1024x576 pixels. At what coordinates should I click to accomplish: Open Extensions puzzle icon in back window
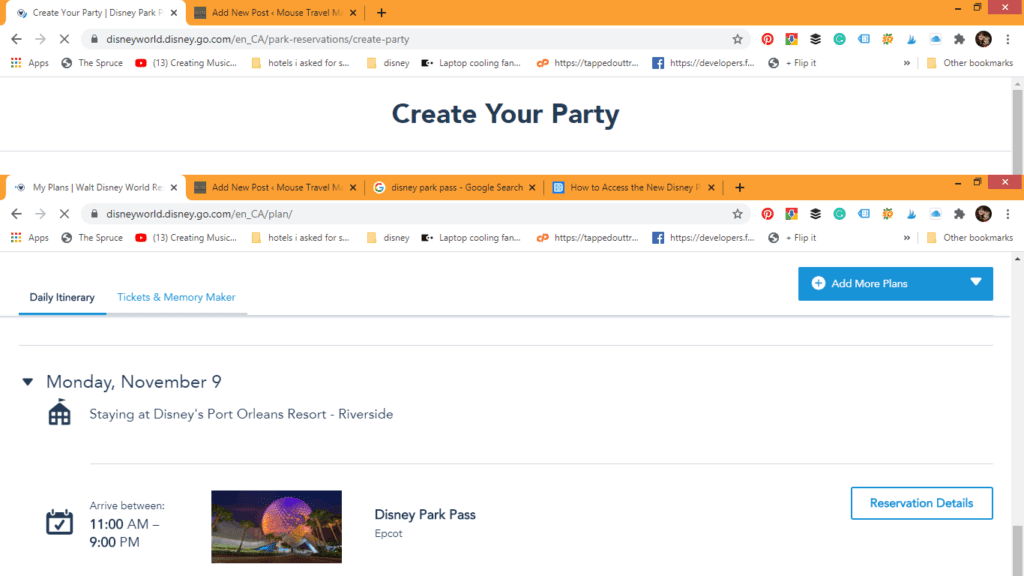[959, 39]
